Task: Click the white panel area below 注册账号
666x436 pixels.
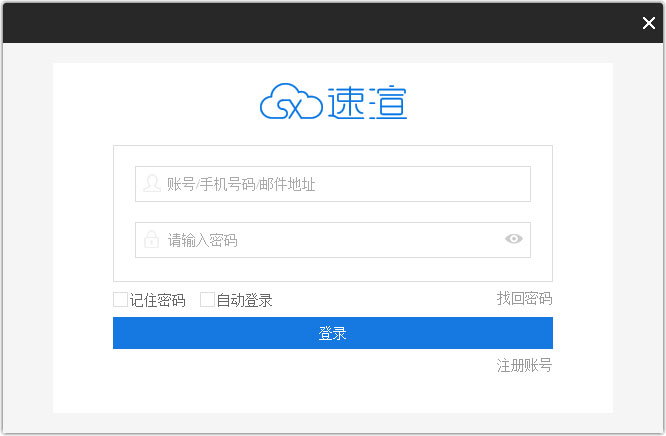Action: [x=332, y=394]
